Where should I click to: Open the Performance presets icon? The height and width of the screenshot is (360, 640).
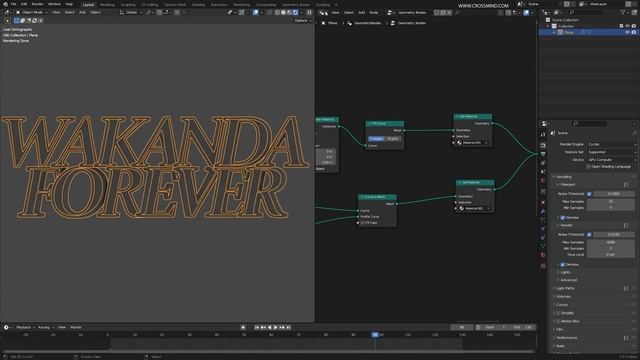click(x=627, y=338)
